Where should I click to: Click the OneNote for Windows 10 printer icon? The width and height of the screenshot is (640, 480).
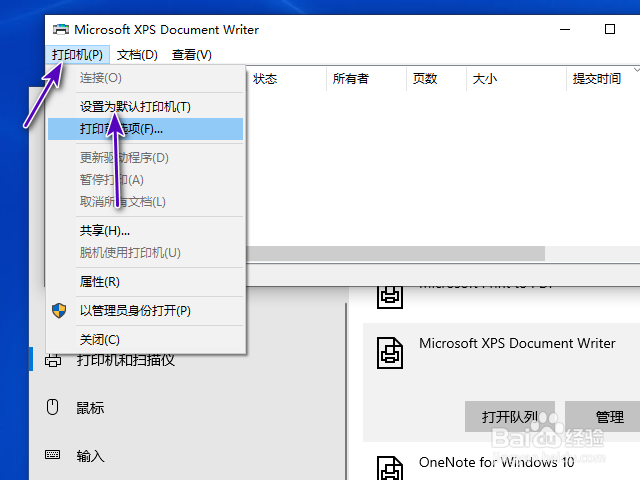tap(390, 468)
